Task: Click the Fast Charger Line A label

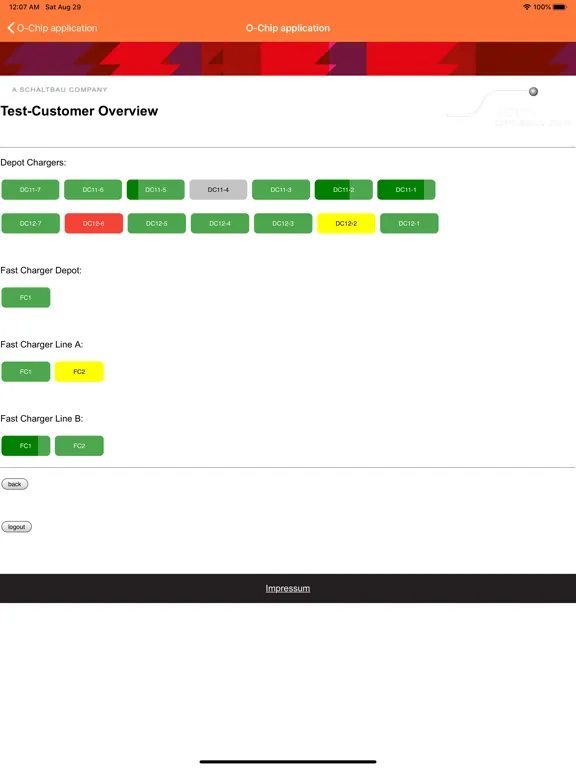Action: (x=42, y=344)
